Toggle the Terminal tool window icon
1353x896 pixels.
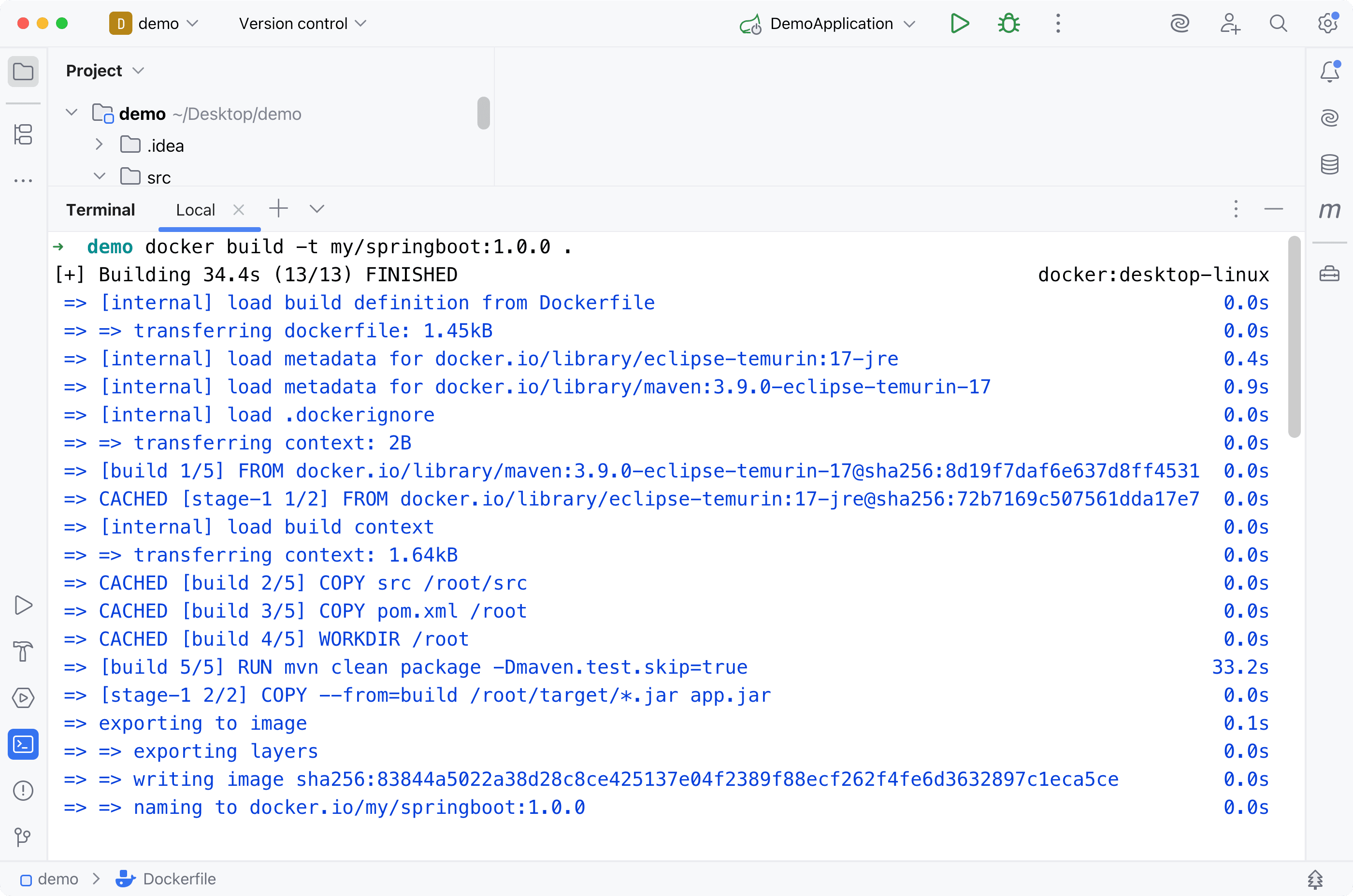23,745
